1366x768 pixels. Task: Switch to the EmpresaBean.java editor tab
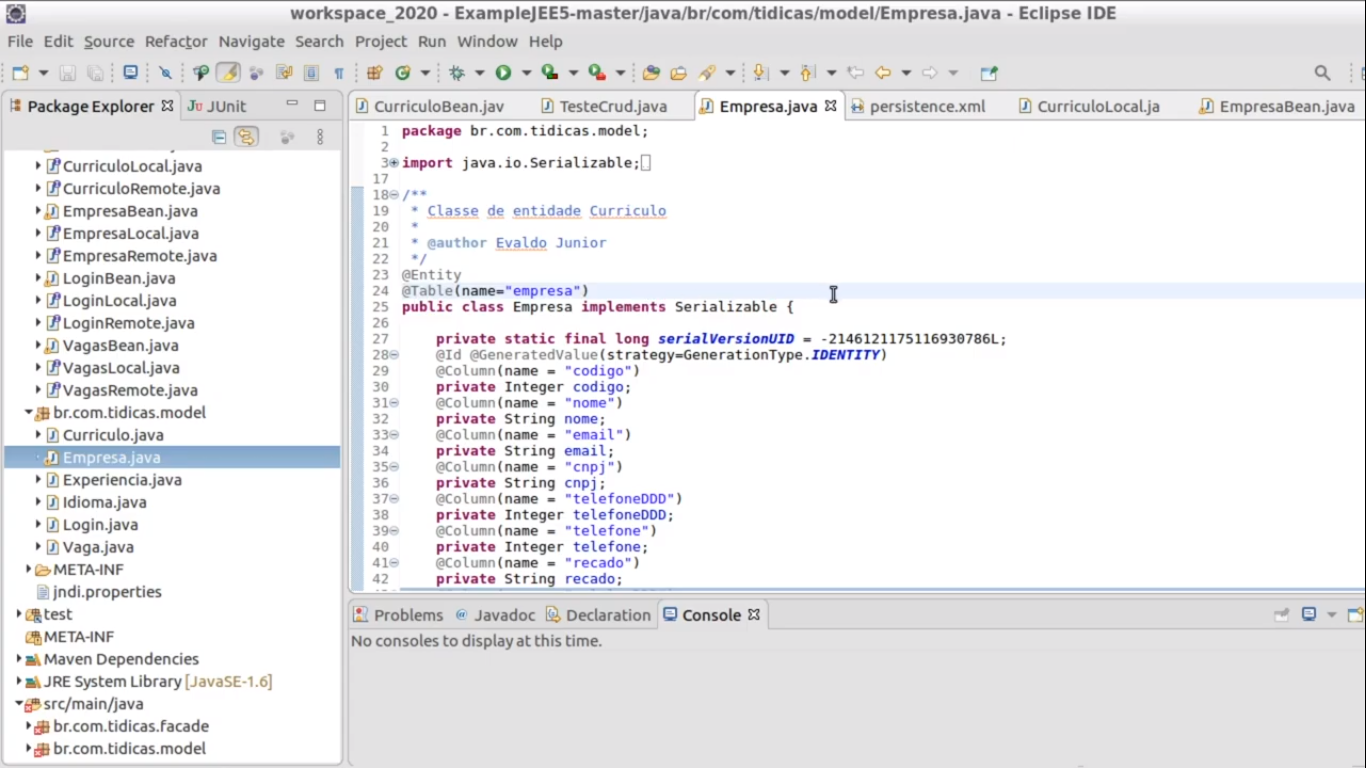1277,106
